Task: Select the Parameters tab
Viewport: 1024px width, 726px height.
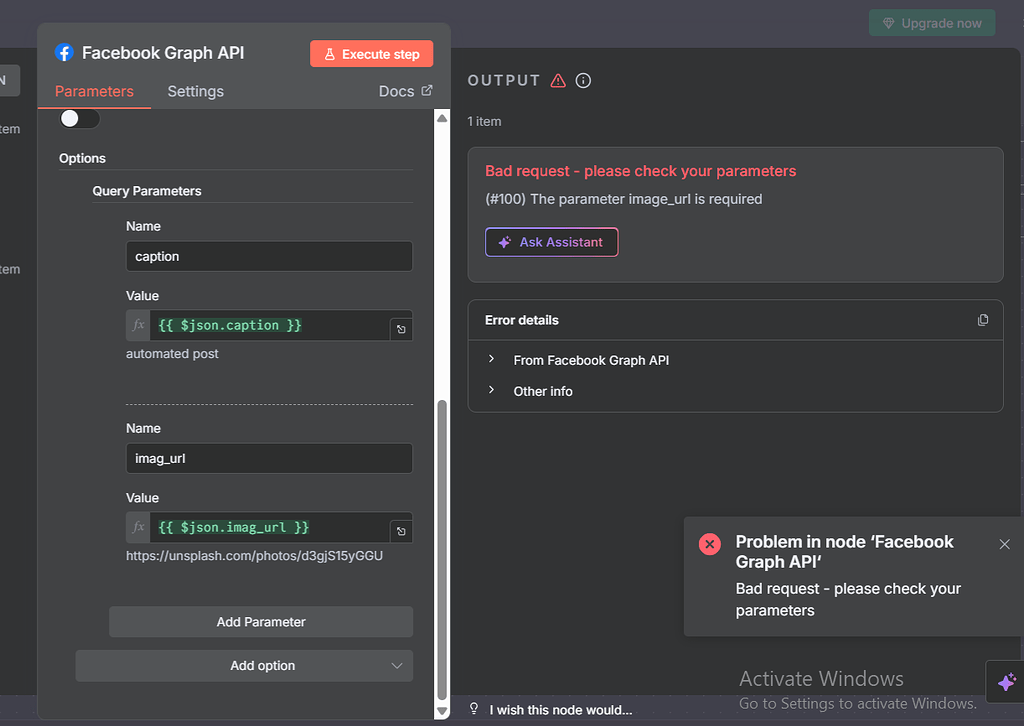Action: [x=94, y=91]
